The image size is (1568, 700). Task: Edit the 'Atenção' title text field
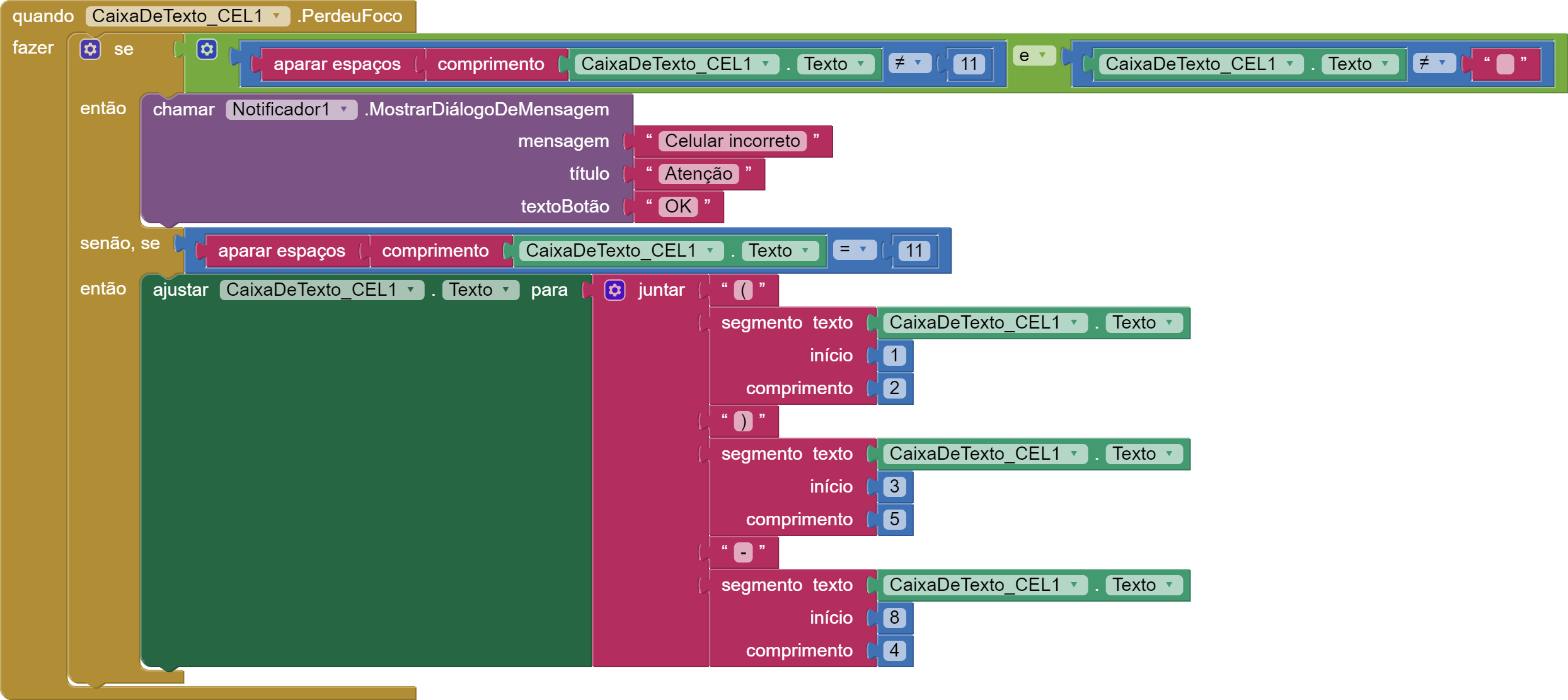pos(698,174)
